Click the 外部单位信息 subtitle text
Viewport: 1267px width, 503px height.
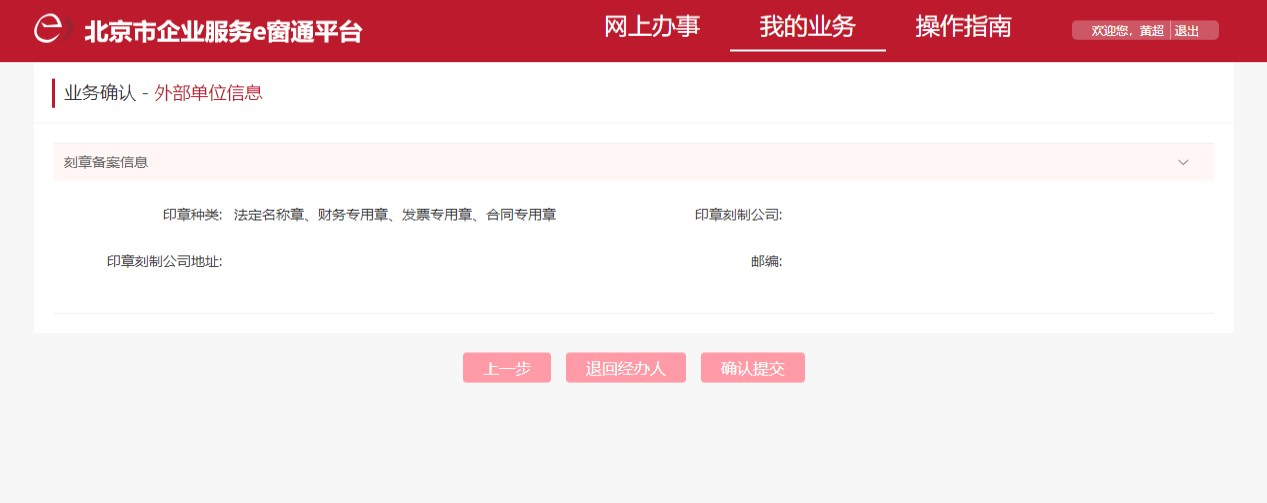[x=208, y=93]
